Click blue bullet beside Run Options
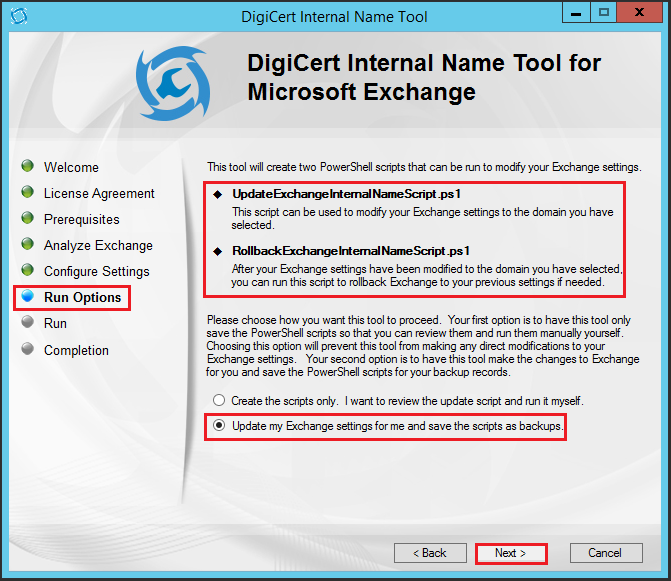Screen dimensions: 671x581 click(27, 297)
